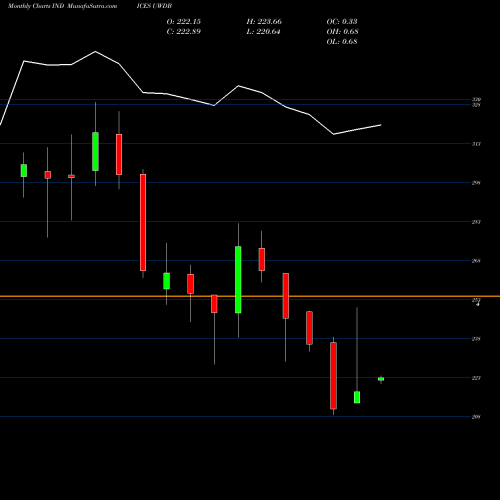The width and height of the screenshot is (500, 500).
Task: Select the longest red candlestick body
Action: point(143,222)
